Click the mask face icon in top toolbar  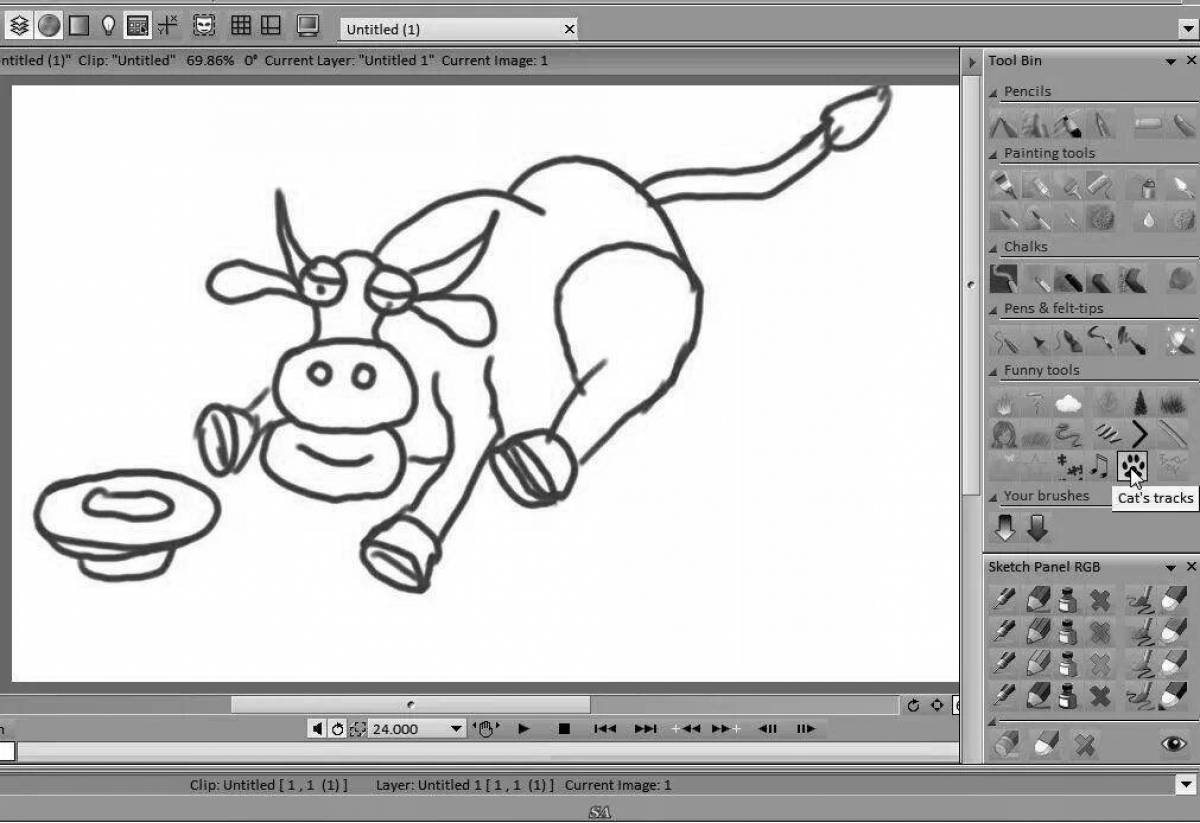point(204,25)
